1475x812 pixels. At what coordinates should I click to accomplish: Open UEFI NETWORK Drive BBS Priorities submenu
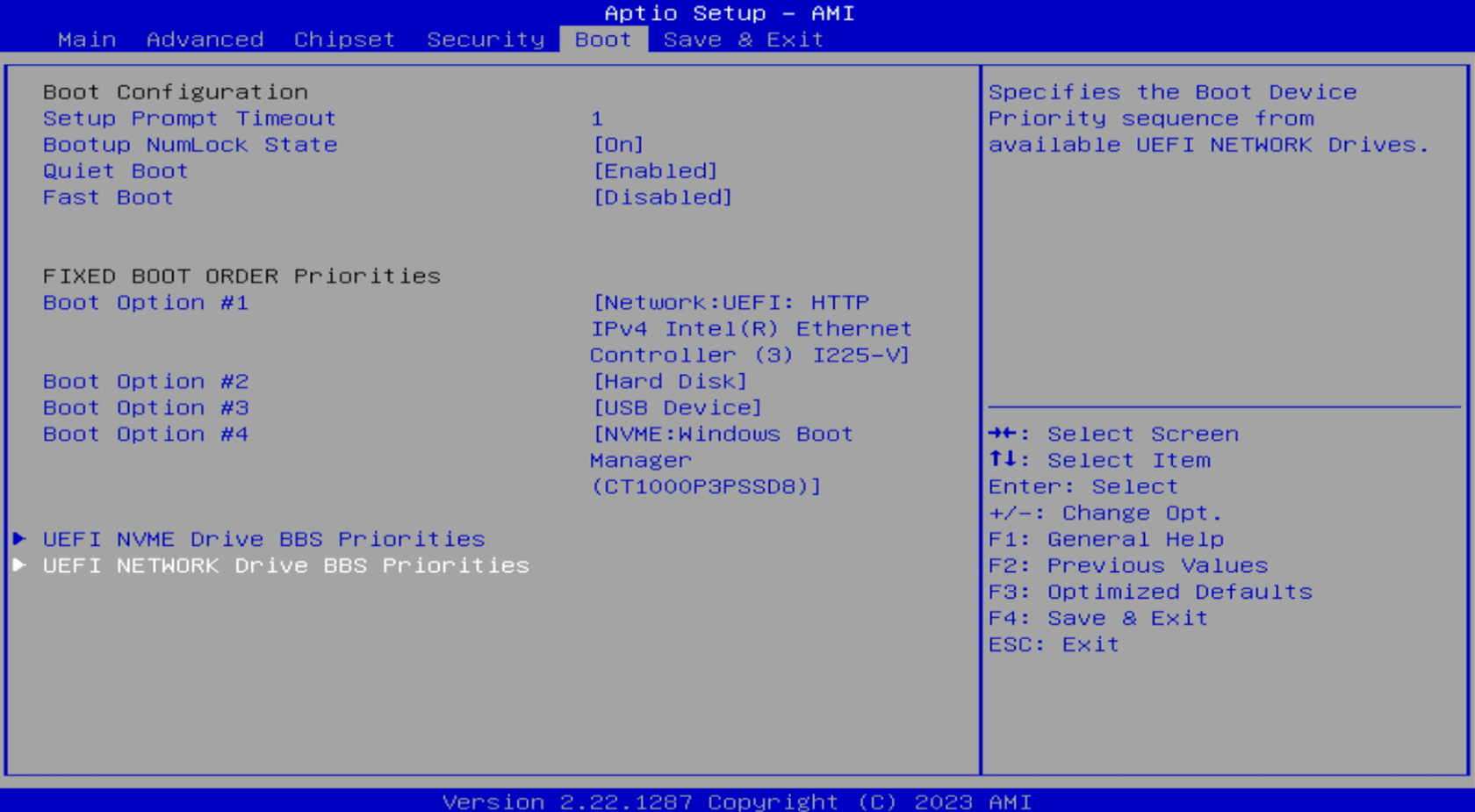coord(285,565)
